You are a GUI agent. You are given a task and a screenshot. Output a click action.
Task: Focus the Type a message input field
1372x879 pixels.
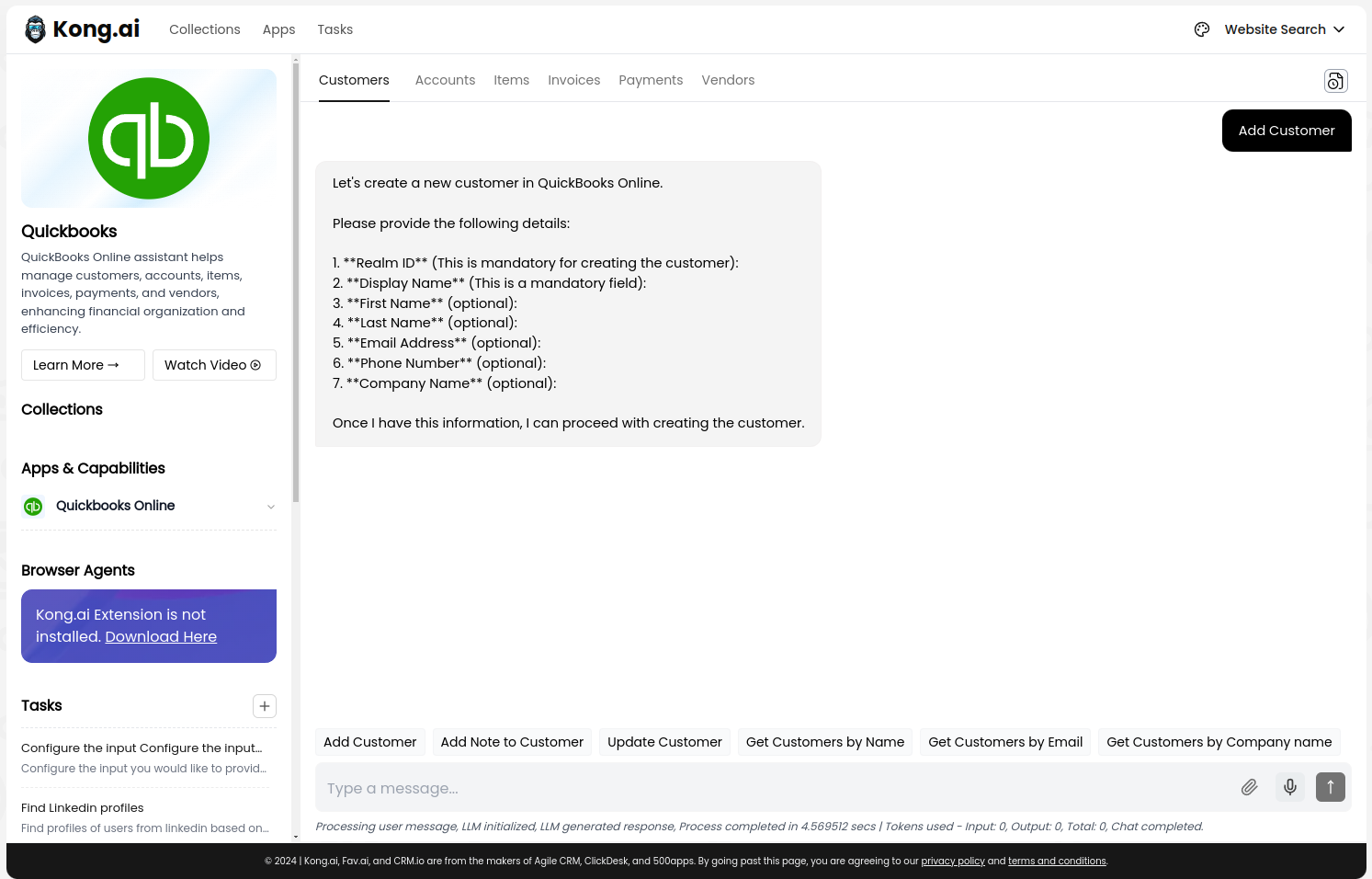click(772, 788)
